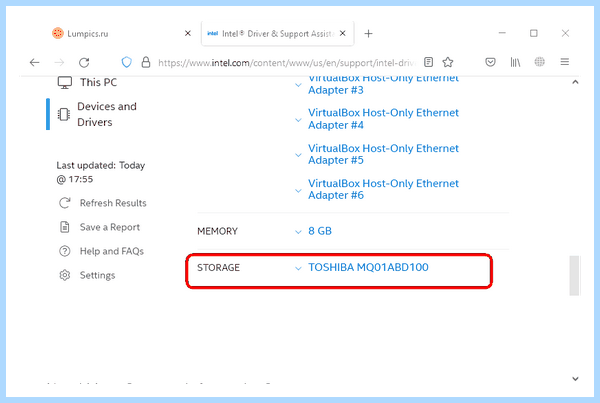The image size is (600, 403).
Task: Close the Intel Driver & Support Assistant tab
Action: point(343,33)
